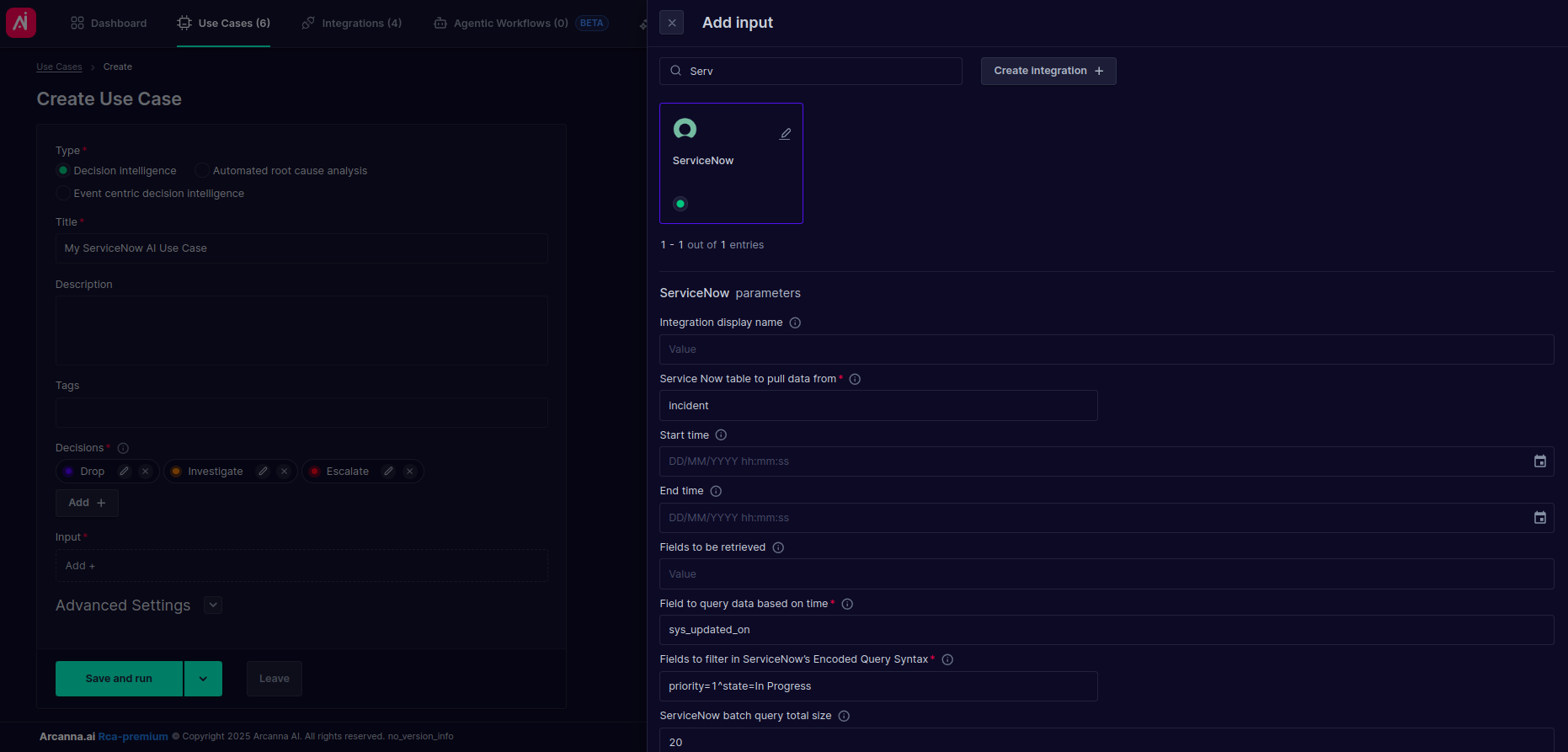The image size is (1568, 752).
Task: Edit ServiceNow integration with pencil icon
Action: (x=786, y=134)
